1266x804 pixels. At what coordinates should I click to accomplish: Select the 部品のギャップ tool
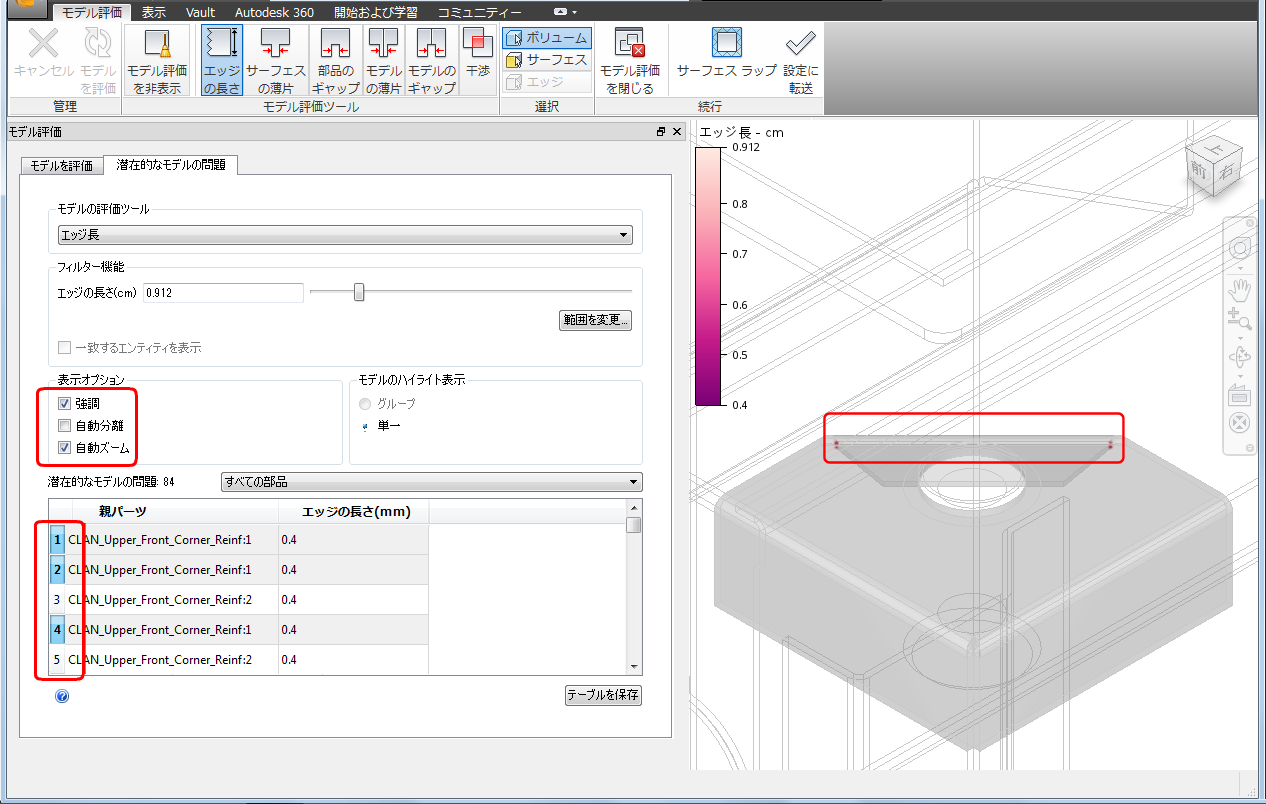coord(335,59)
